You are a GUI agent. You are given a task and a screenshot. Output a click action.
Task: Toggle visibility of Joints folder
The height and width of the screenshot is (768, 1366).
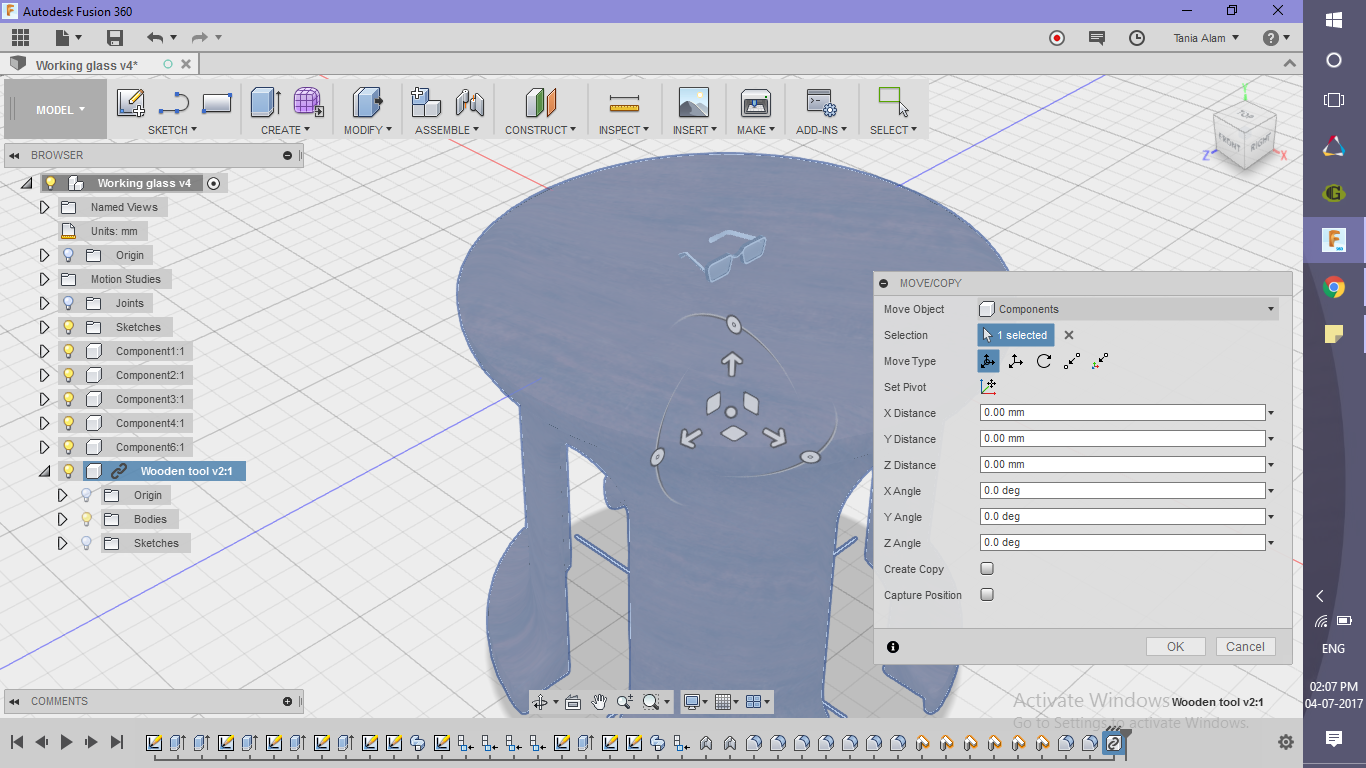point(69,303)
